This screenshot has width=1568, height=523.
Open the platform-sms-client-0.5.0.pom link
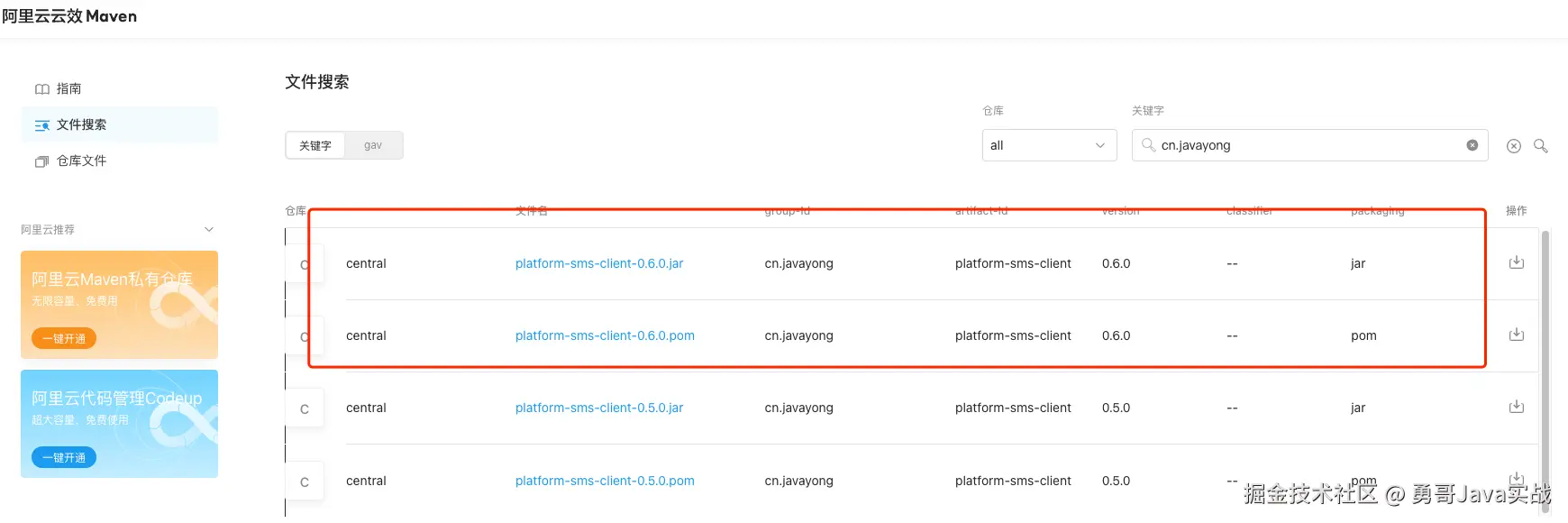605,481
